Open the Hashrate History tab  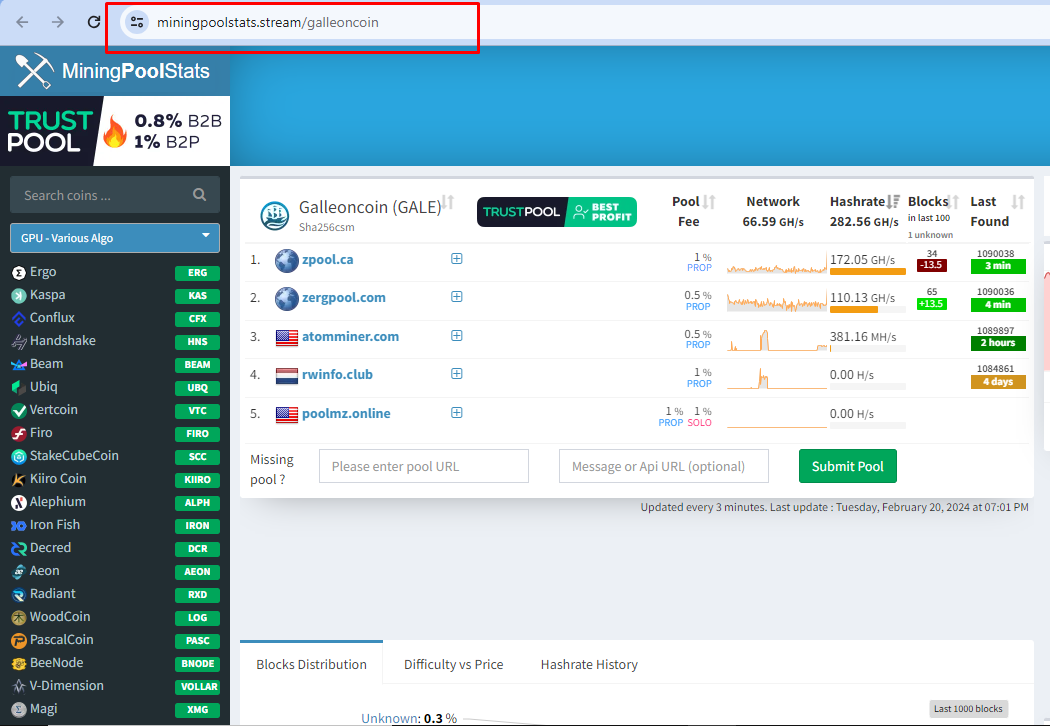pyautogui.click(x=589, y=664)
